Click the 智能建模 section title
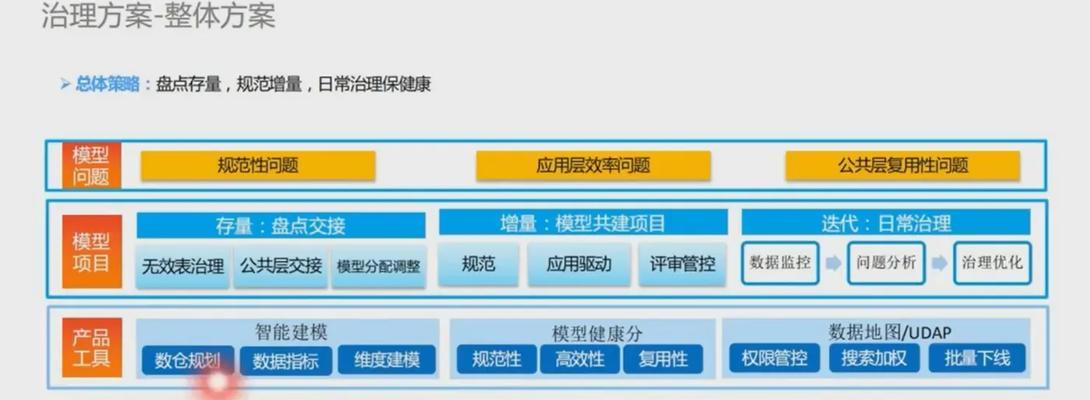1090x400 pixels. (291, 332)
